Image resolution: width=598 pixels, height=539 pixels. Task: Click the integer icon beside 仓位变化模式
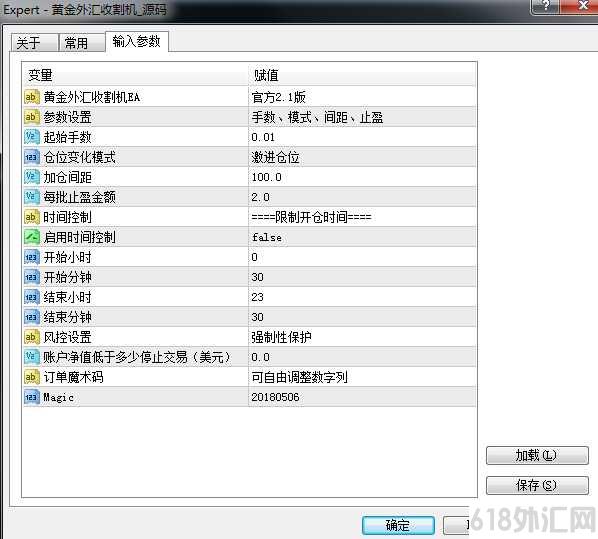tap(32, 157)
